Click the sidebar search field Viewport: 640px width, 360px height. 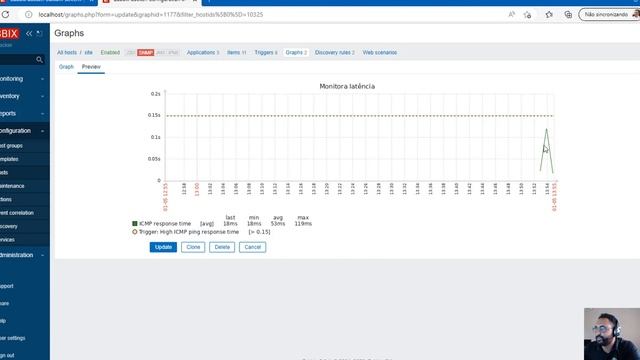coord(18,60)
